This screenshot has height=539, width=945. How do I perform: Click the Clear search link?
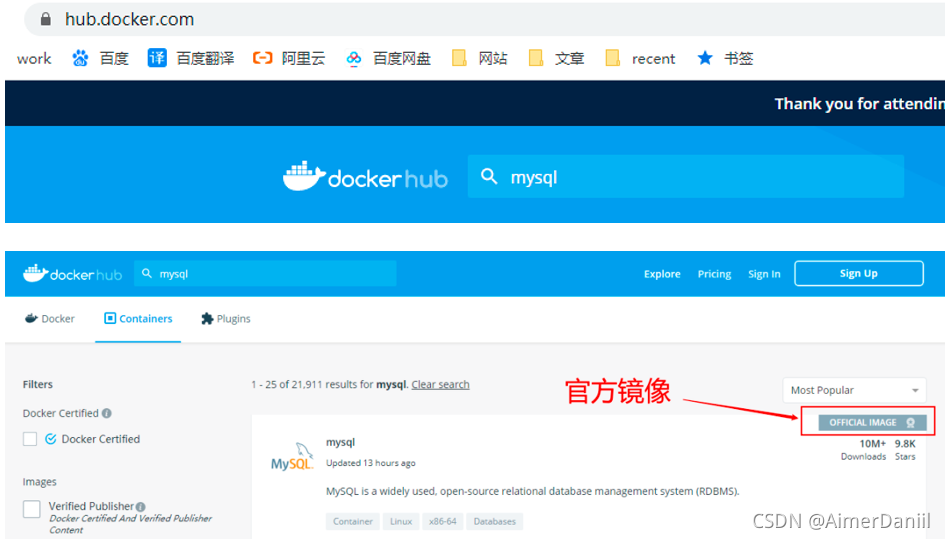[440, 384]
